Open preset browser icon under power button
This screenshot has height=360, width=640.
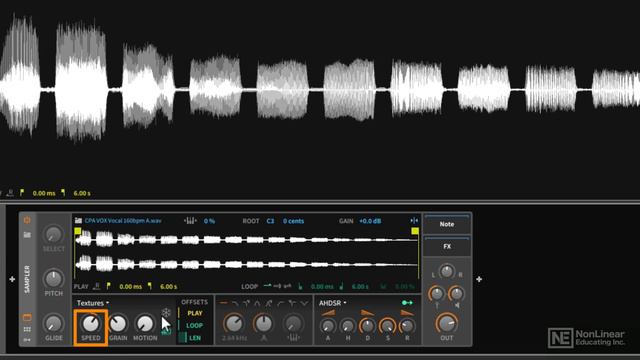coord(27,235)
